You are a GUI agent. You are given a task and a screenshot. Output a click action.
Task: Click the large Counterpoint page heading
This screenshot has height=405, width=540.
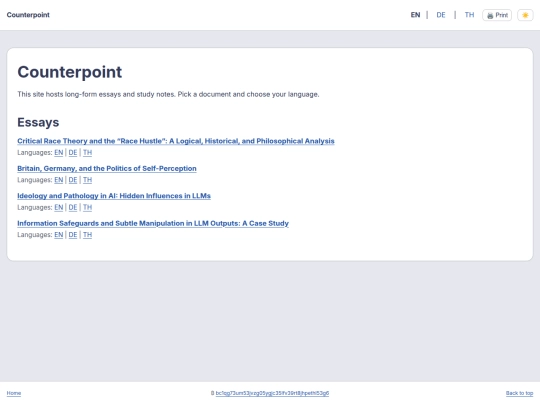coord(70,72)
